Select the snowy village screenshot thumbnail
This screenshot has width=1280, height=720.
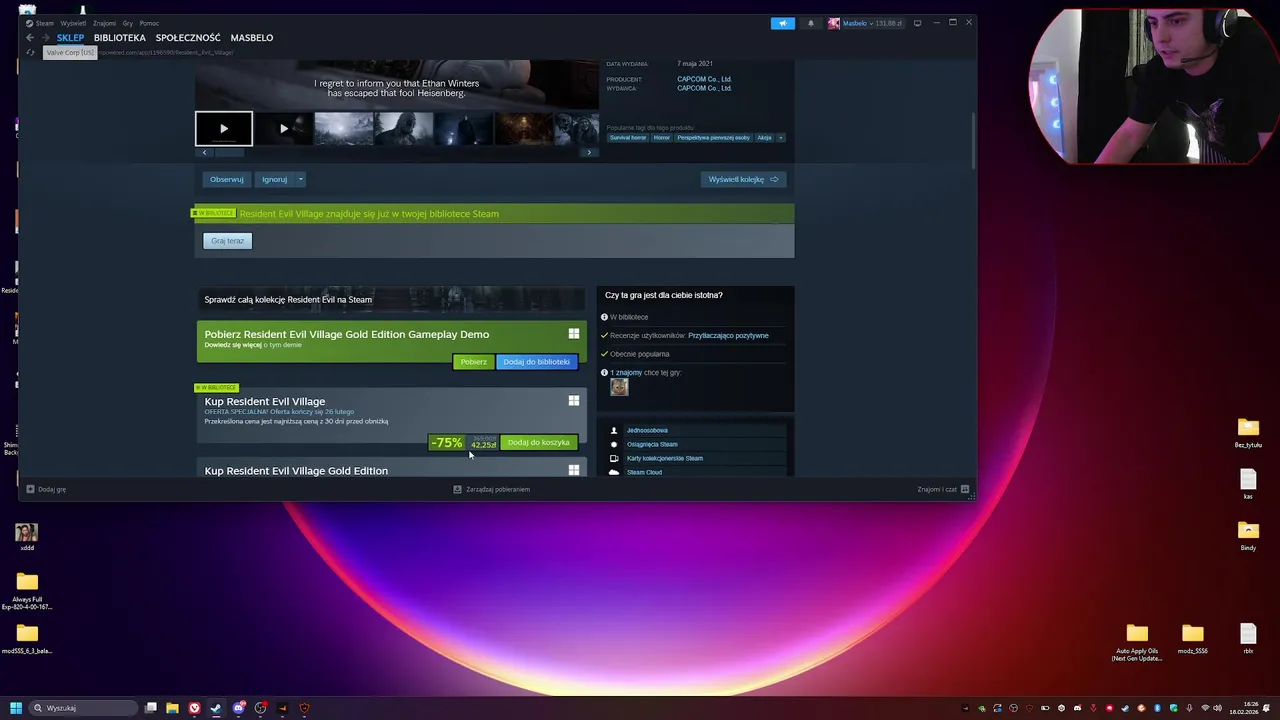click(x=343, y=128)
